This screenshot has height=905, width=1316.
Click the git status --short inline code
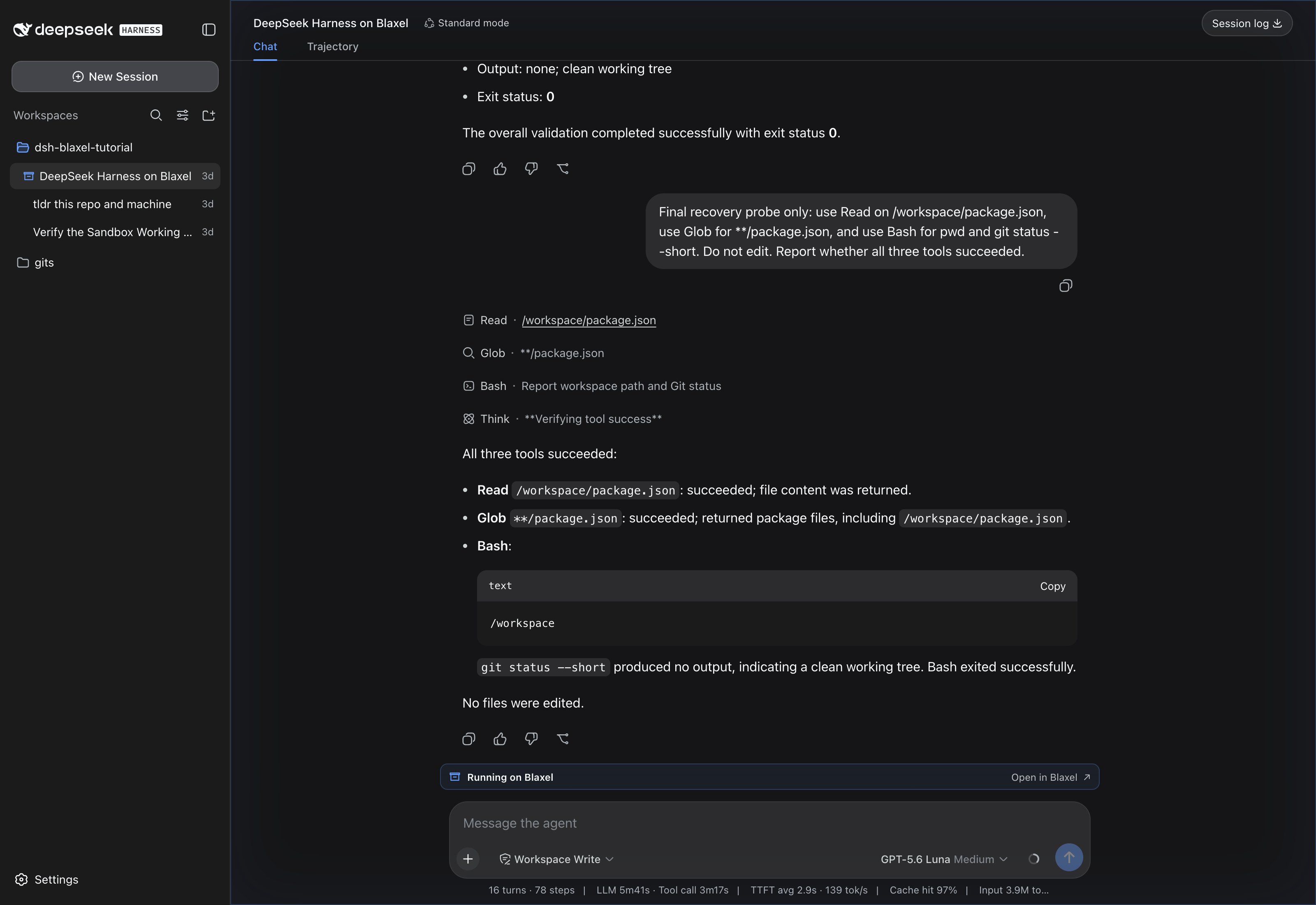(x=544, y=667)
